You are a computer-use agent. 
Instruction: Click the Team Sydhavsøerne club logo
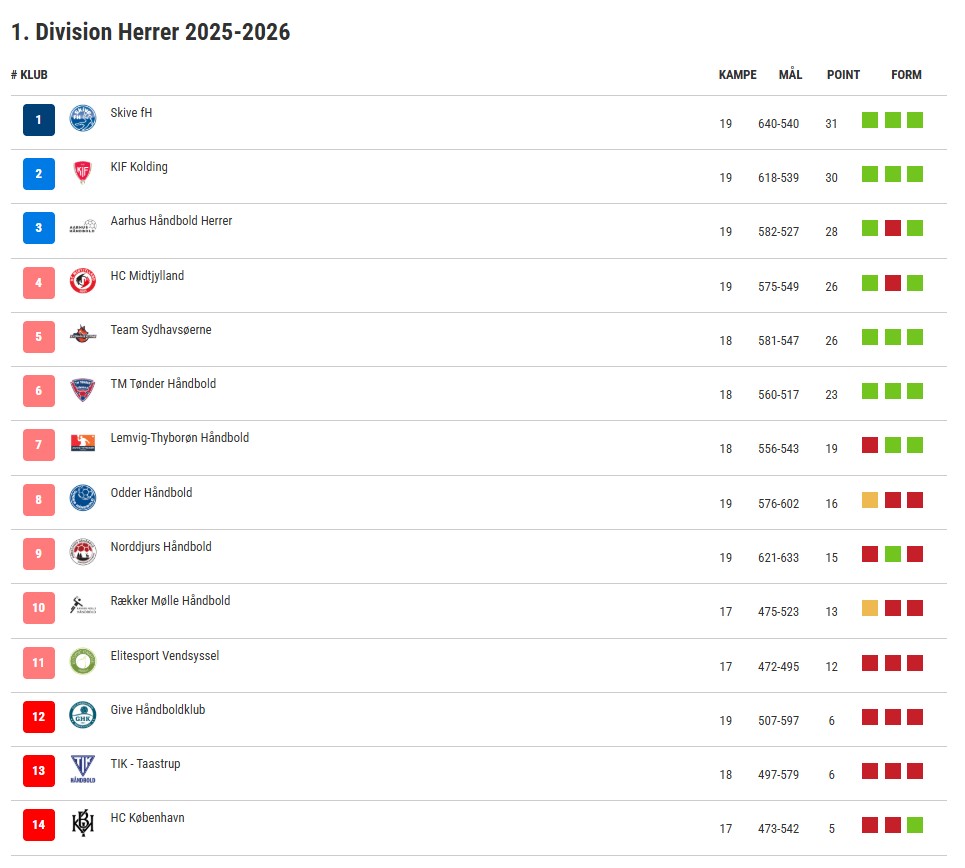coord(83,335)
